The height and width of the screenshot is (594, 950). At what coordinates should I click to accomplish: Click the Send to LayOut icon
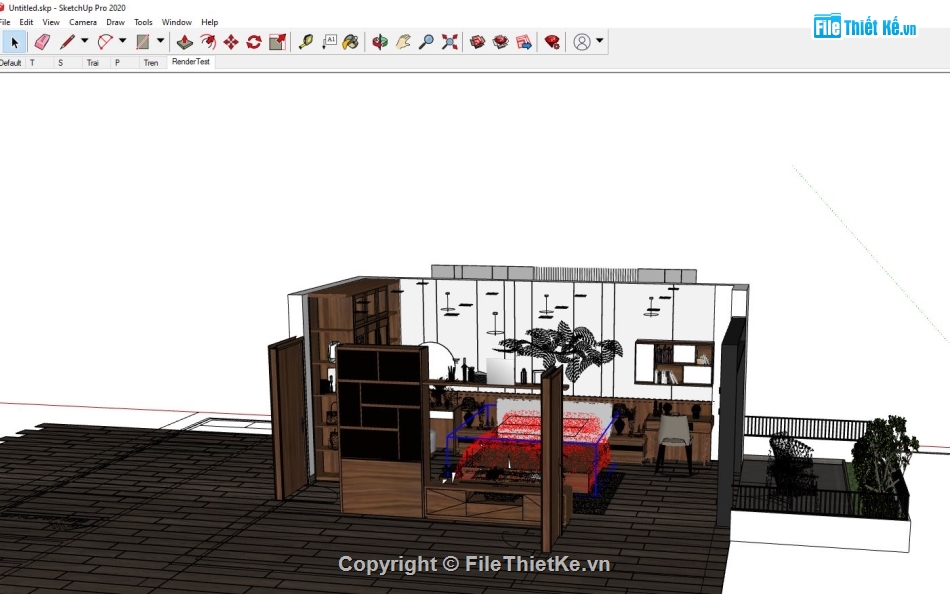[523, 42]
